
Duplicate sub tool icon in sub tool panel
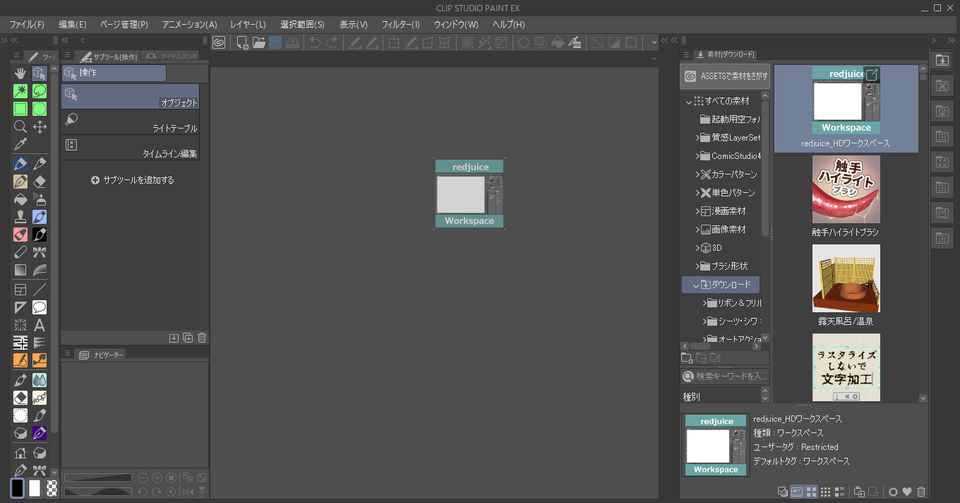pos(188,338)
